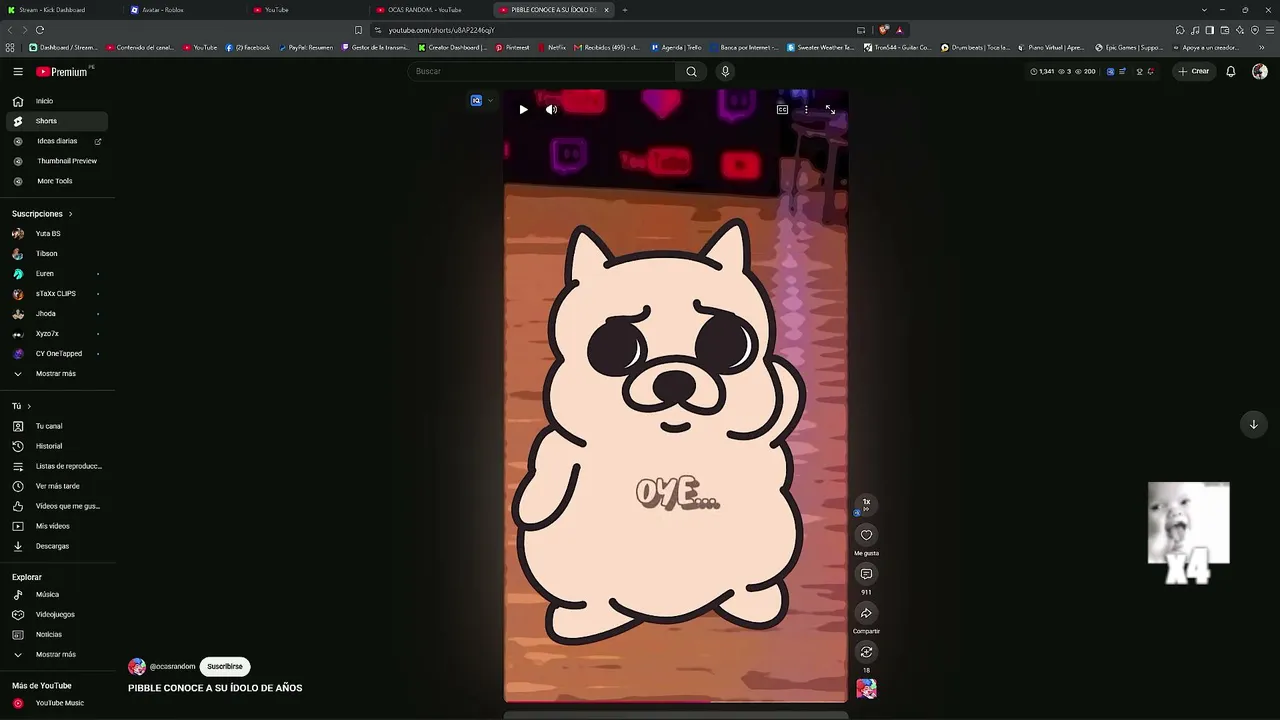Expand Mostrar más under subscriptions
1280x720 pixels.
[x=57, y=374]
